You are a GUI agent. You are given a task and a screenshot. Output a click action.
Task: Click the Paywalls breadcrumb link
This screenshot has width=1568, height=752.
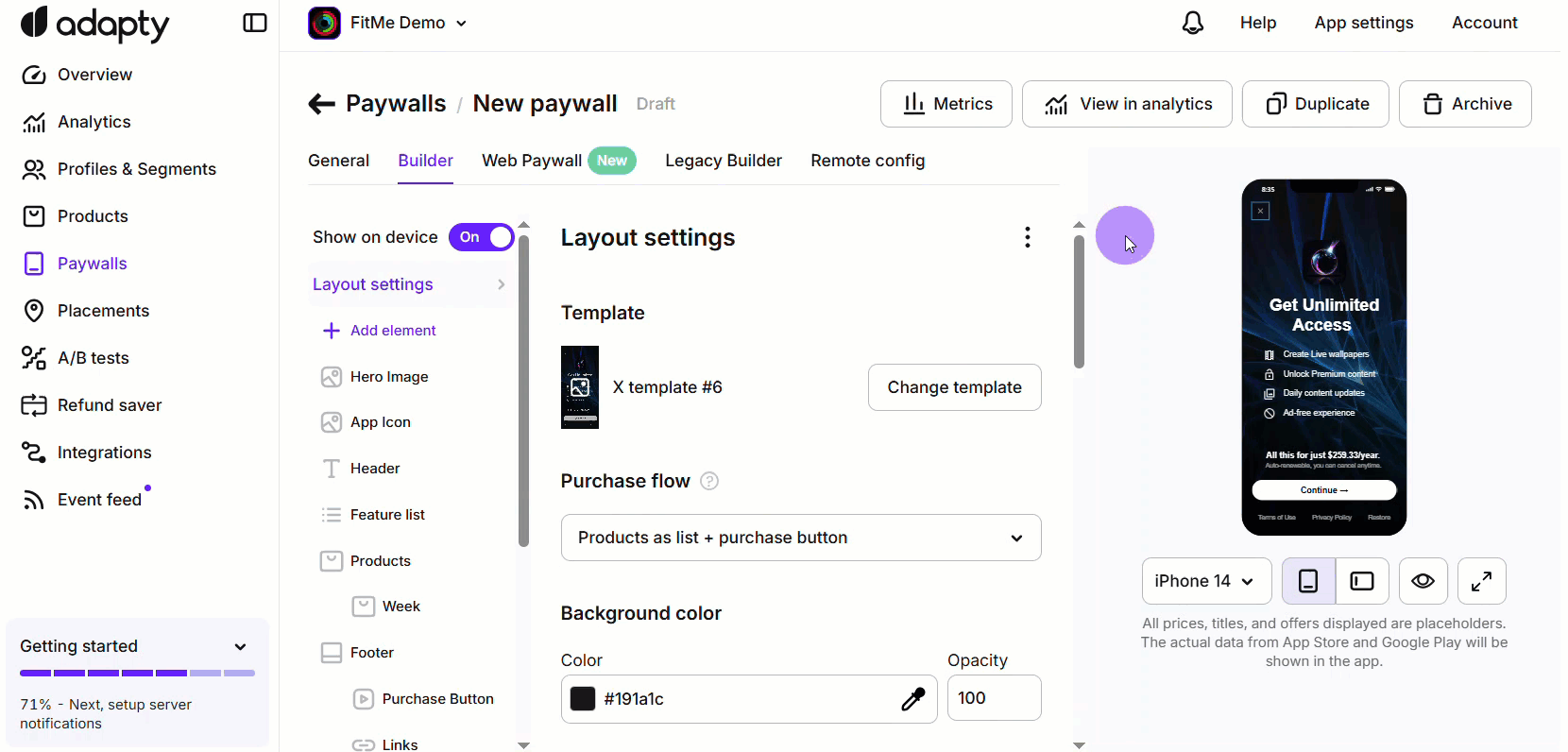tap(396, 104)
